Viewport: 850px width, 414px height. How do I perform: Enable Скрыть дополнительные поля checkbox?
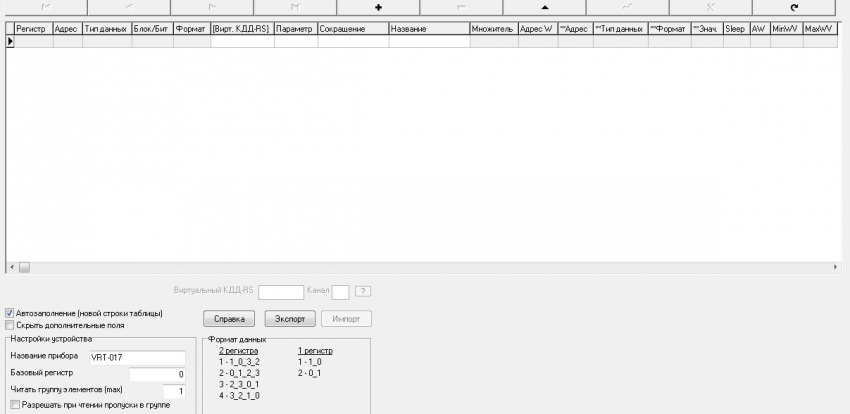coord(10,325)
